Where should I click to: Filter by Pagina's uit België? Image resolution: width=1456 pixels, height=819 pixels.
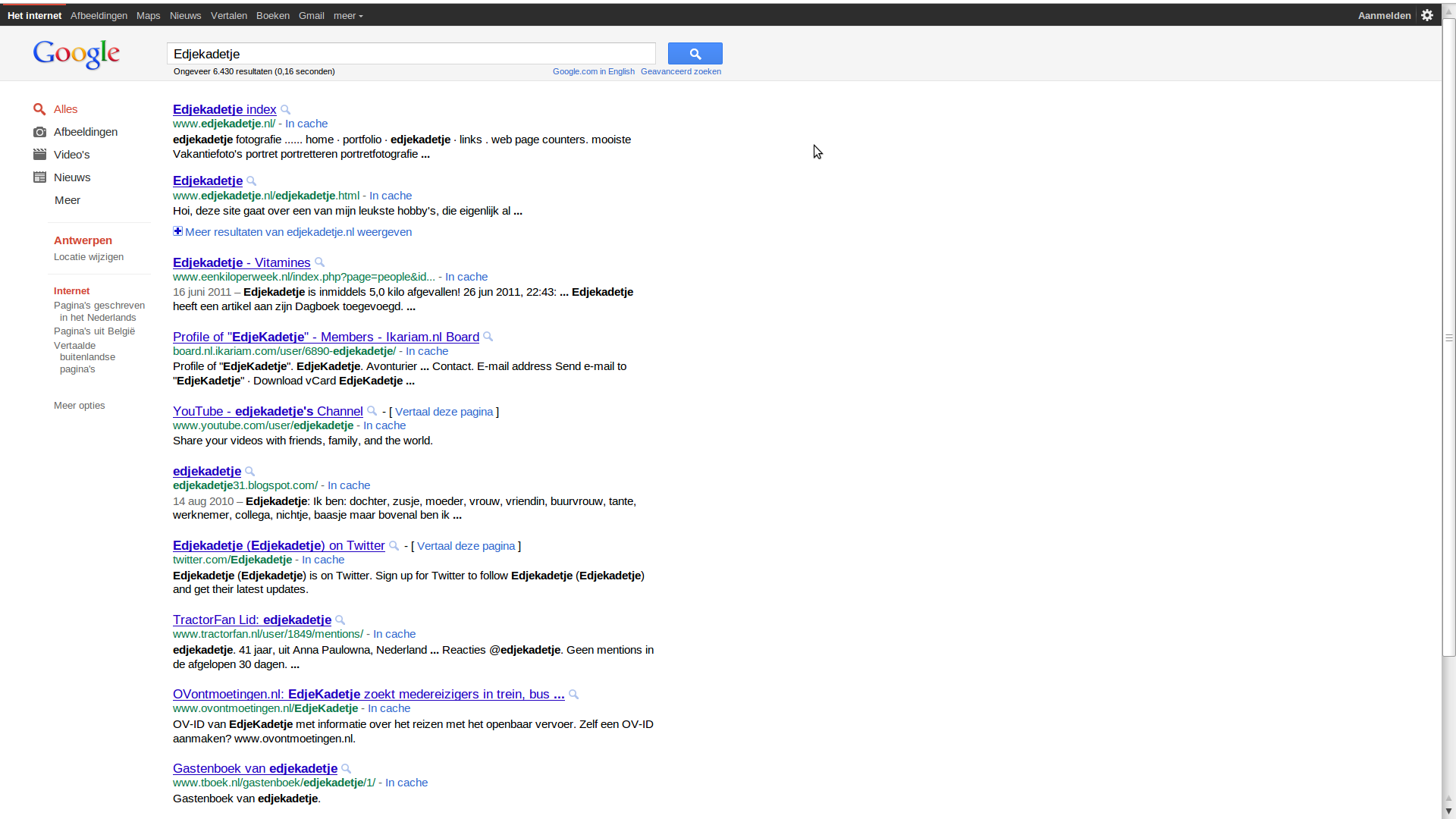pos(94,331)
